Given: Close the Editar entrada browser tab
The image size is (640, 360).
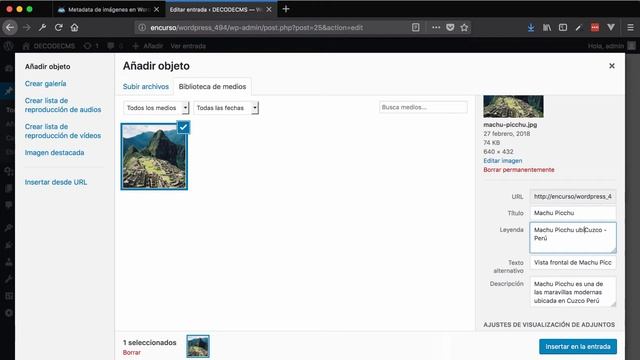Looking at the screenshot, I should click(269, 9).
